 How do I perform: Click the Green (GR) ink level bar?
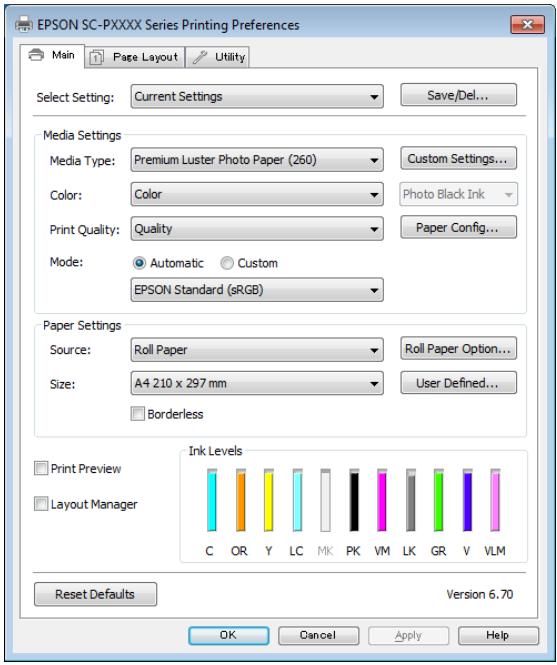pos(439,500)
